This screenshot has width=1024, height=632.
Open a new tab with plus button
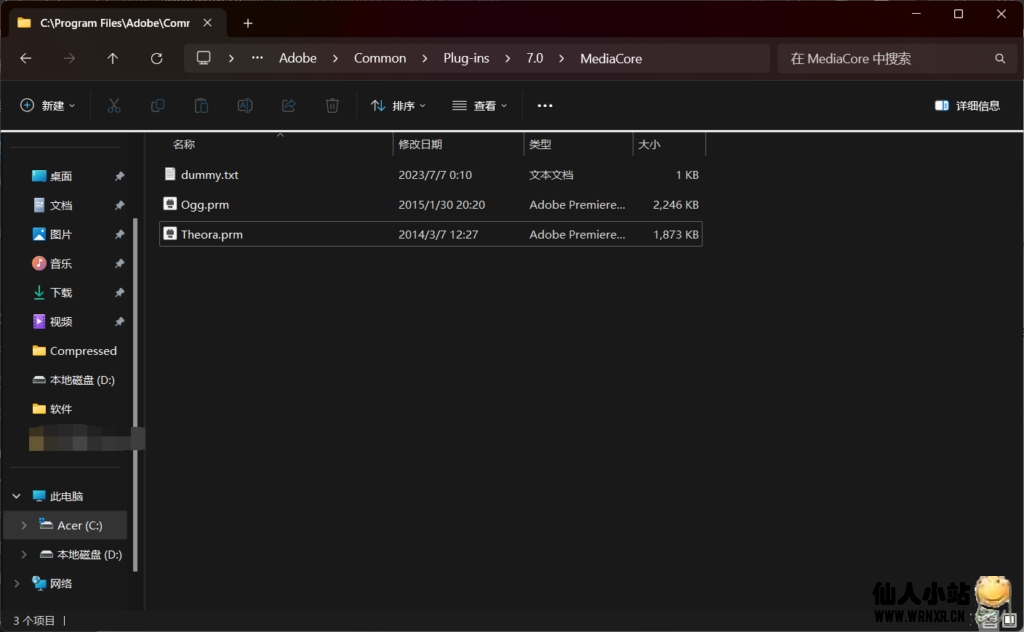pos(248,23)
